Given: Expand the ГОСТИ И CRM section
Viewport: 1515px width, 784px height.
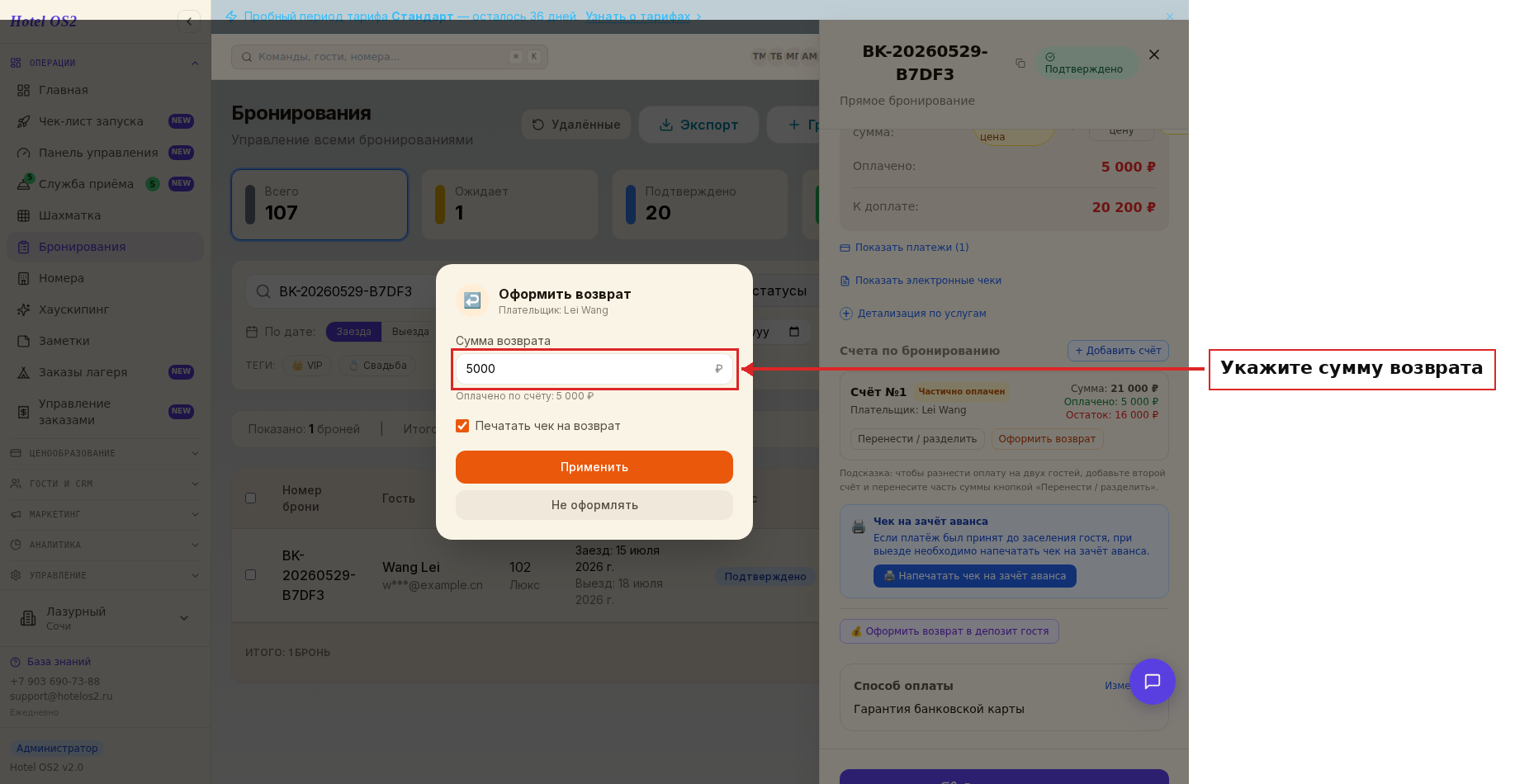Looking at the screenshot, I should click(x=195, y=484).
